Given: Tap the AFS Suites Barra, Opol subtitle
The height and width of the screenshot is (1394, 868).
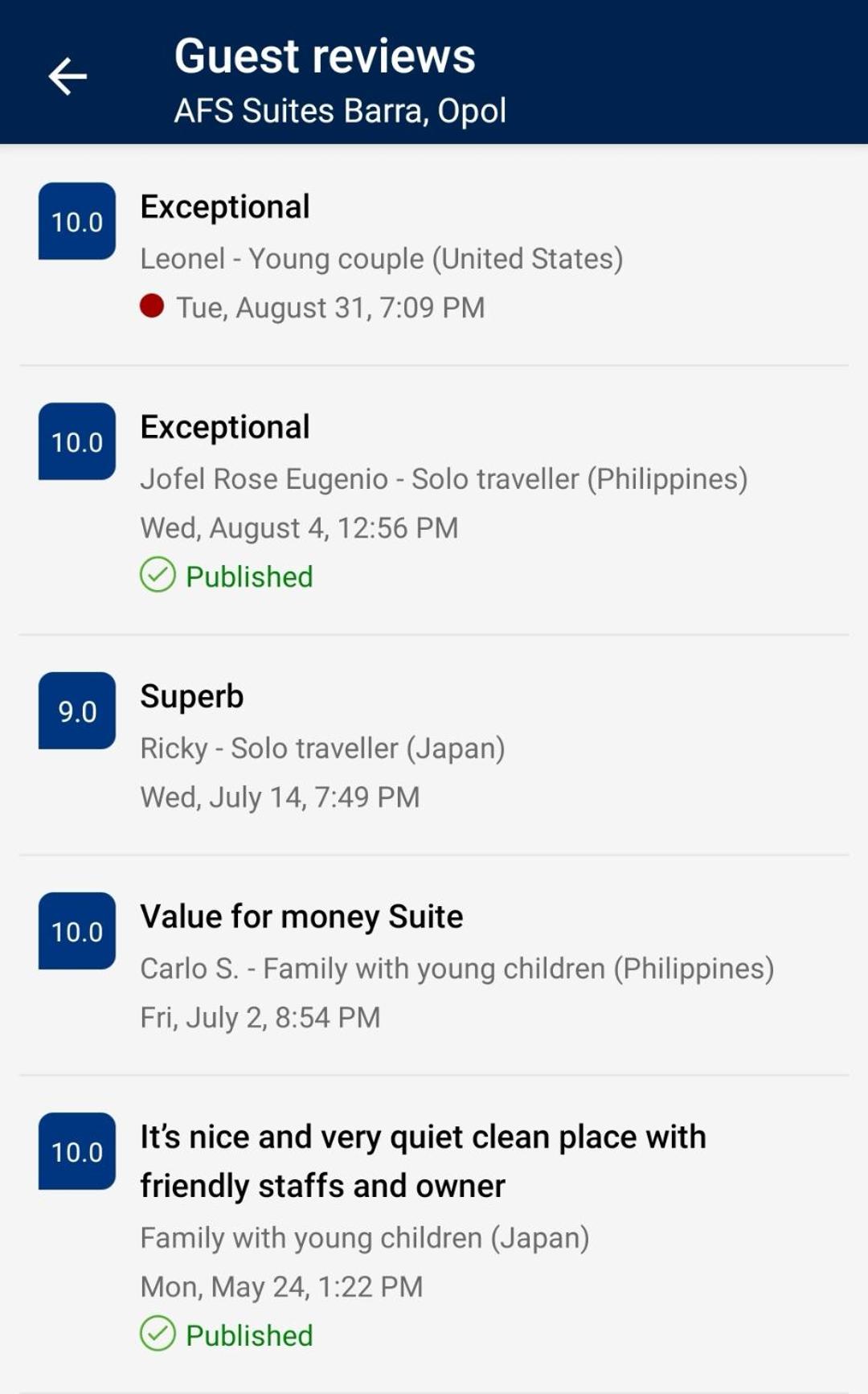Looking at the screenshot, I should (x=340, y=111).
